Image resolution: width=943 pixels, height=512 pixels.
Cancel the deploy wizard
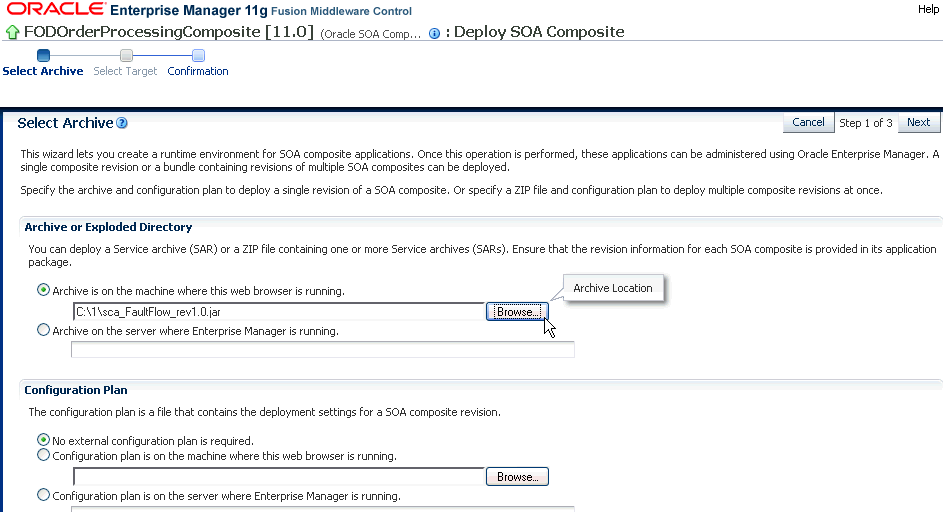pyautogui.click(x=808, y=122)
